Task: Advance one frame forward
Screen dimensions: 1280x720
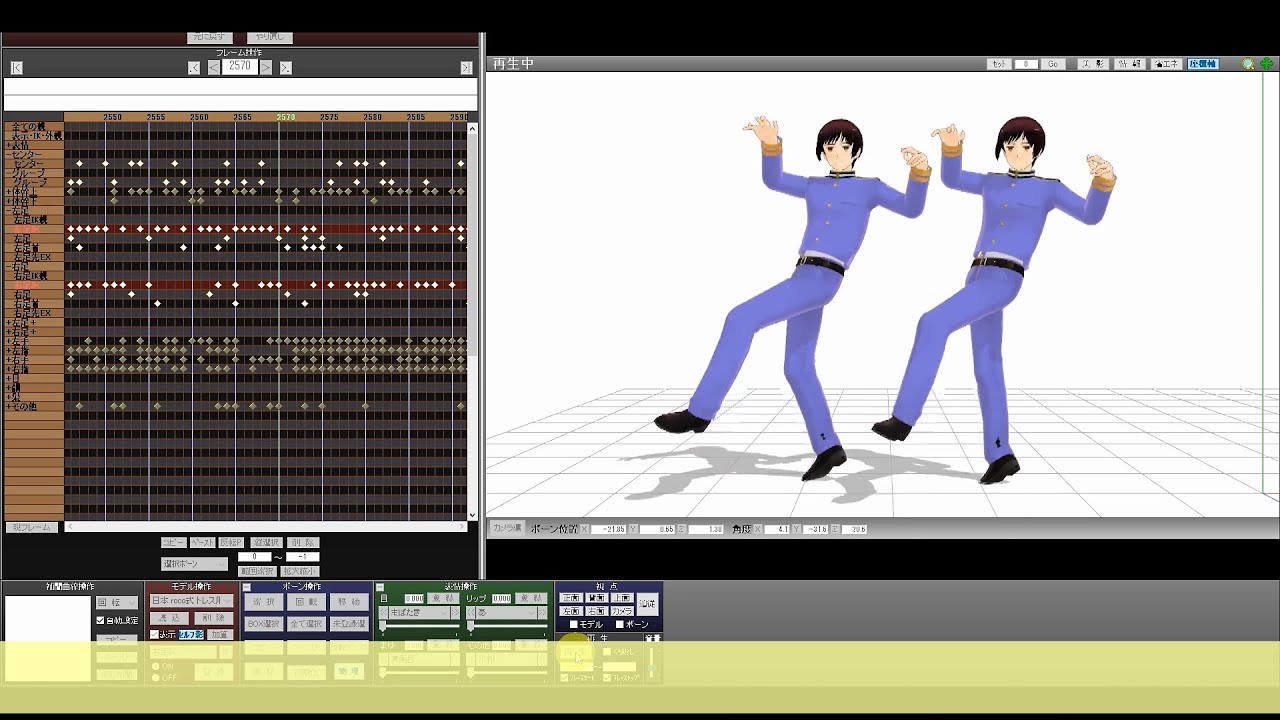Action: click(266, 67)
